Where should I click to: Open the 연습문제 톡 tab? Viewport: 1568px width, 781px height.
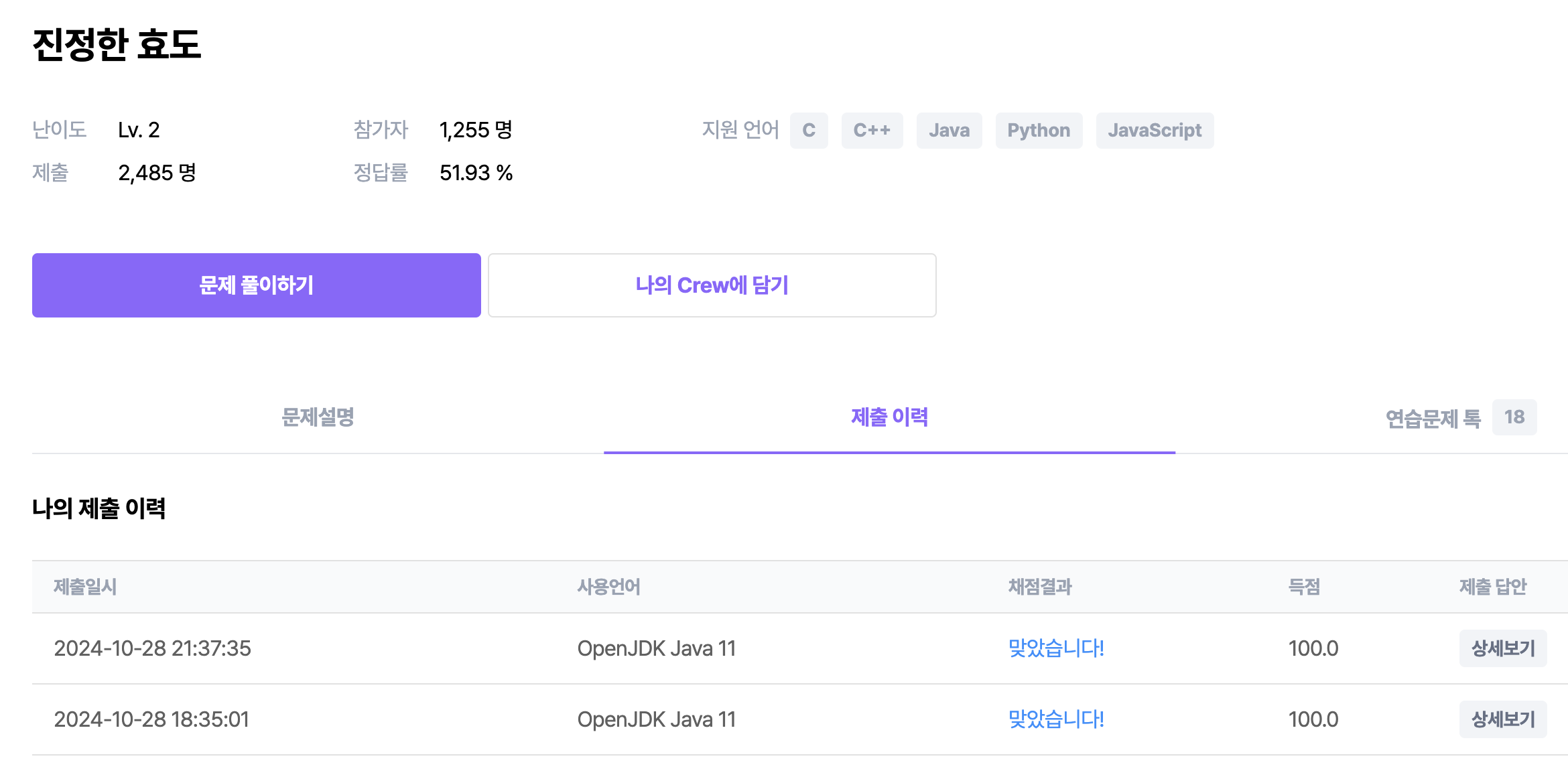pos(1433,419)
